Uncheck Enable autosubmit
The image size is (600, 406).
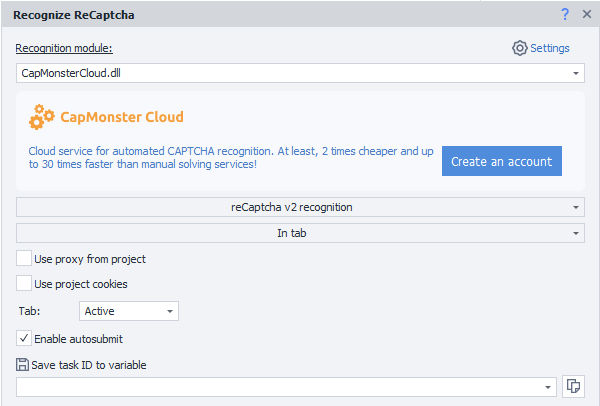pos(24,339)
